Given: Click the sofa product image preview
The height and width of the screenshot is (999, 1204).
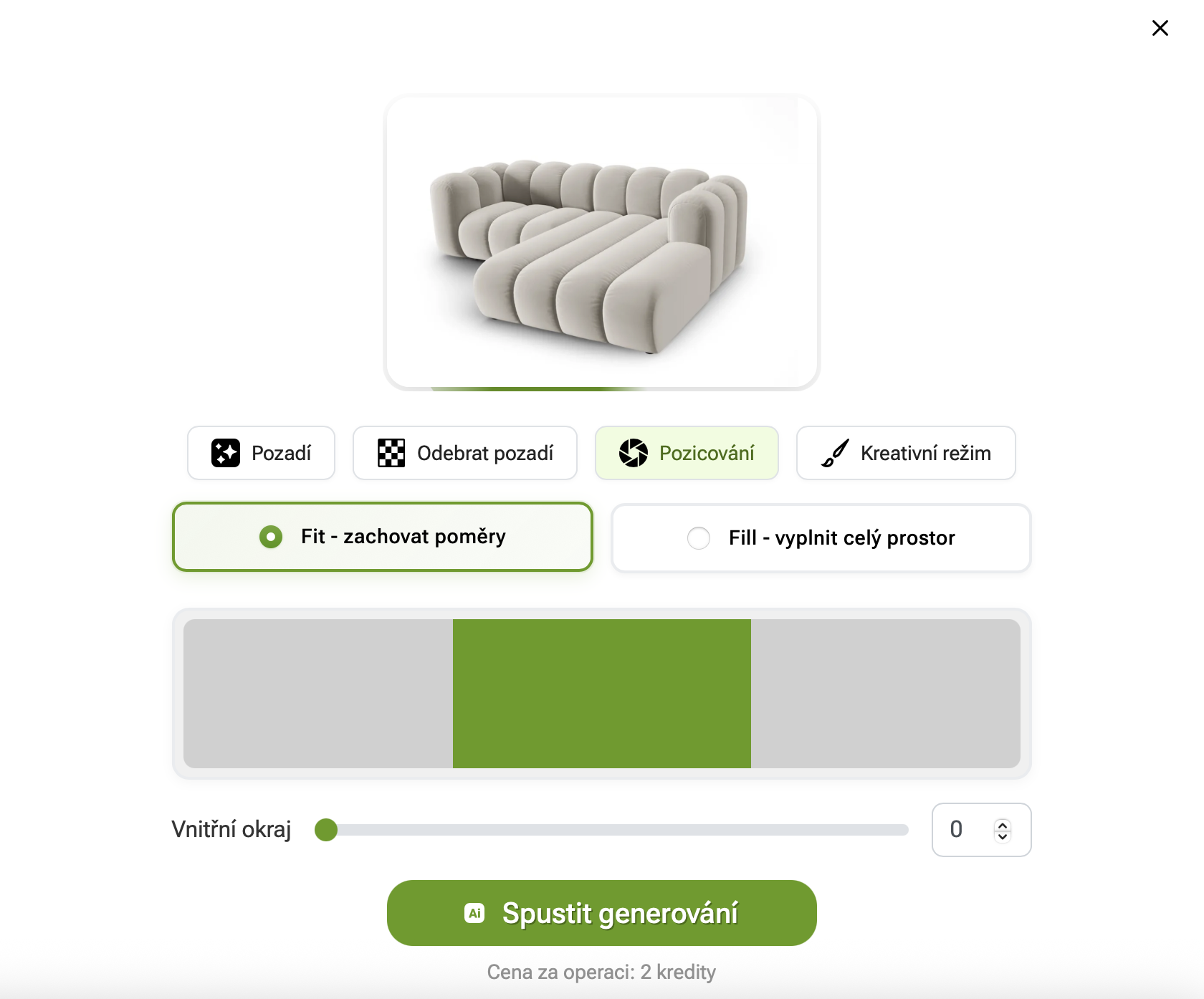Looking at the screenshot, I should 602,244.
